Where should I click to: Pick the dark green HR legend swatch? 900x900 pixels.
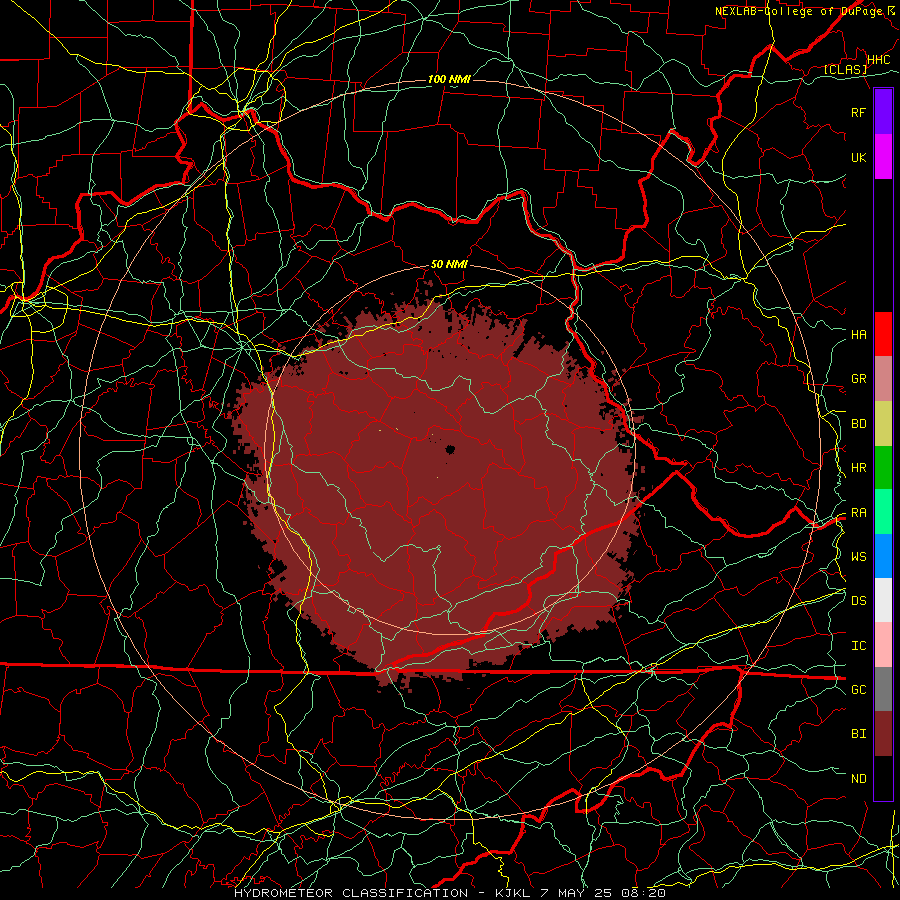(883, 468)
